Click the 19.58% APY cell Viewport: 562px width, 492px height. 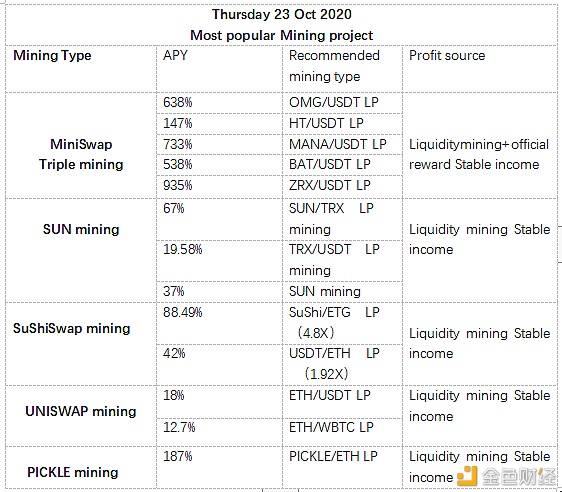219,261
